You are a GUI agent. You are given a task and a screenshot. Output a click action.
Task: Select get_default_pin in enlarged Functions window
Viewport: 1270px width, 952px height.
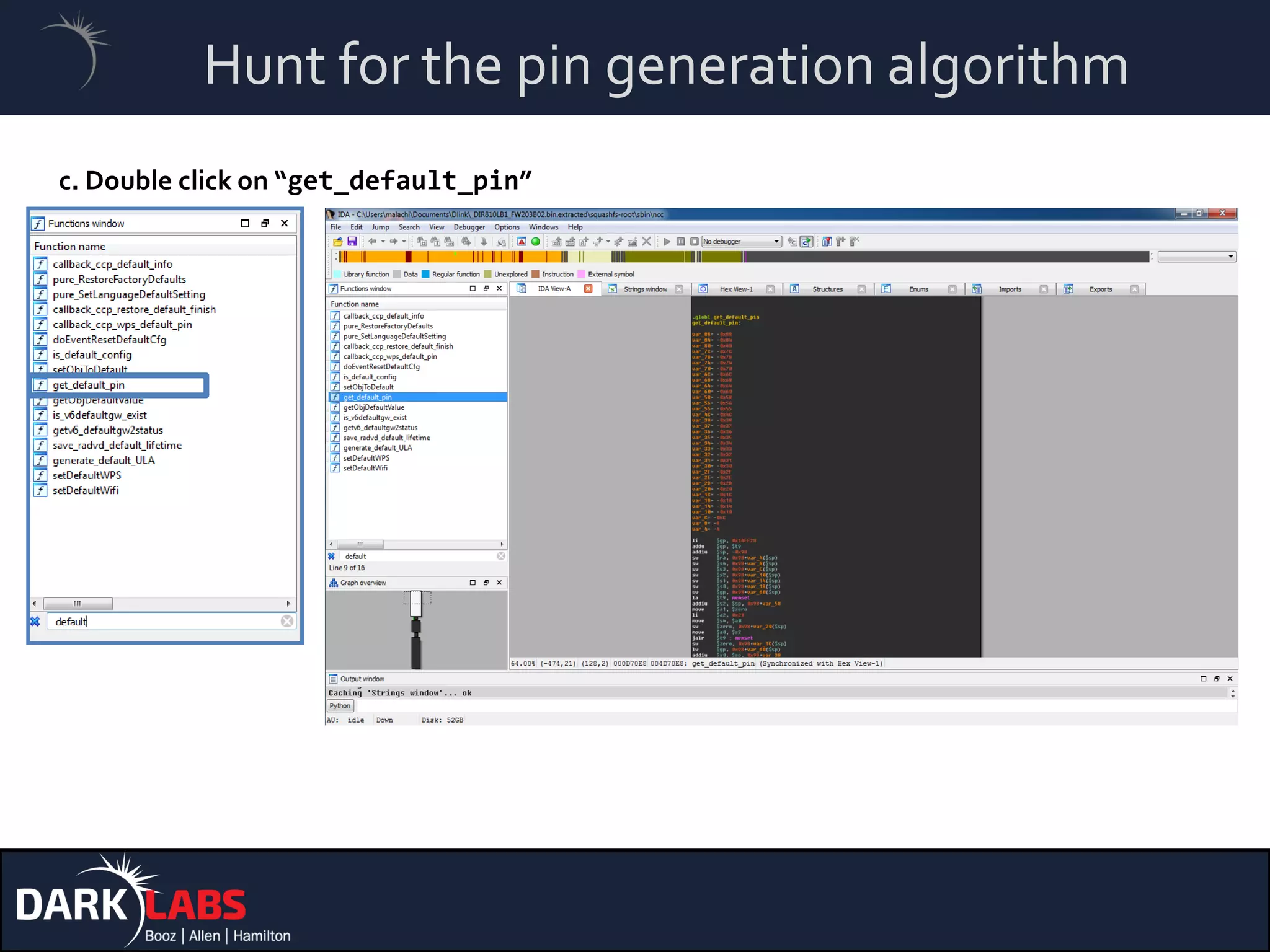[x=119, y=385]
